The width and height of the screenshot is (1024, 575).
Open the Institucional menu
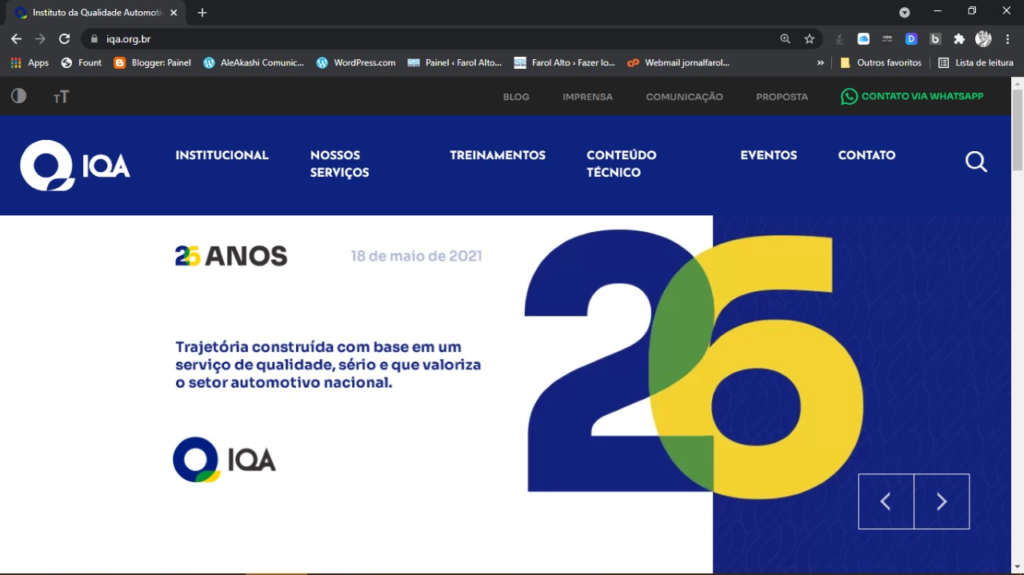click(x=222, y=155)
